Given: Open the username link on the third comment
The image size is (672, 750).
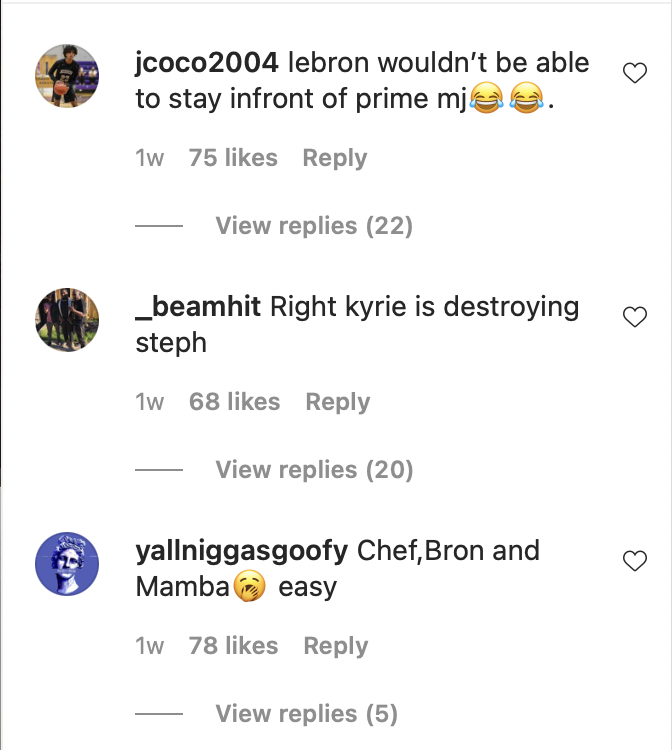Looking at the screenshot, I should coord(241,551).
